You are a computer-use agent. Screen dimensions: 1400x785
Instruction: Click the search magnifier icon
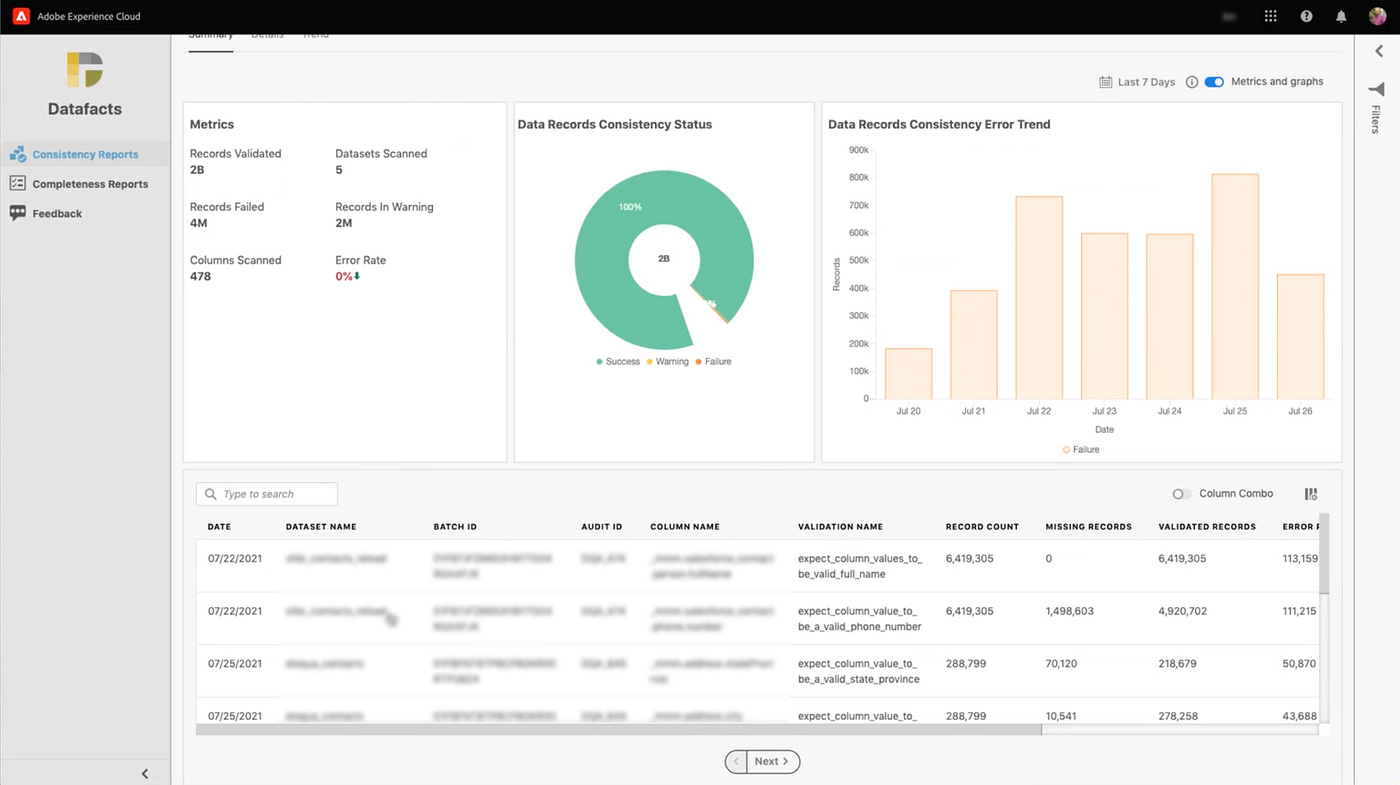click(211, 494)
